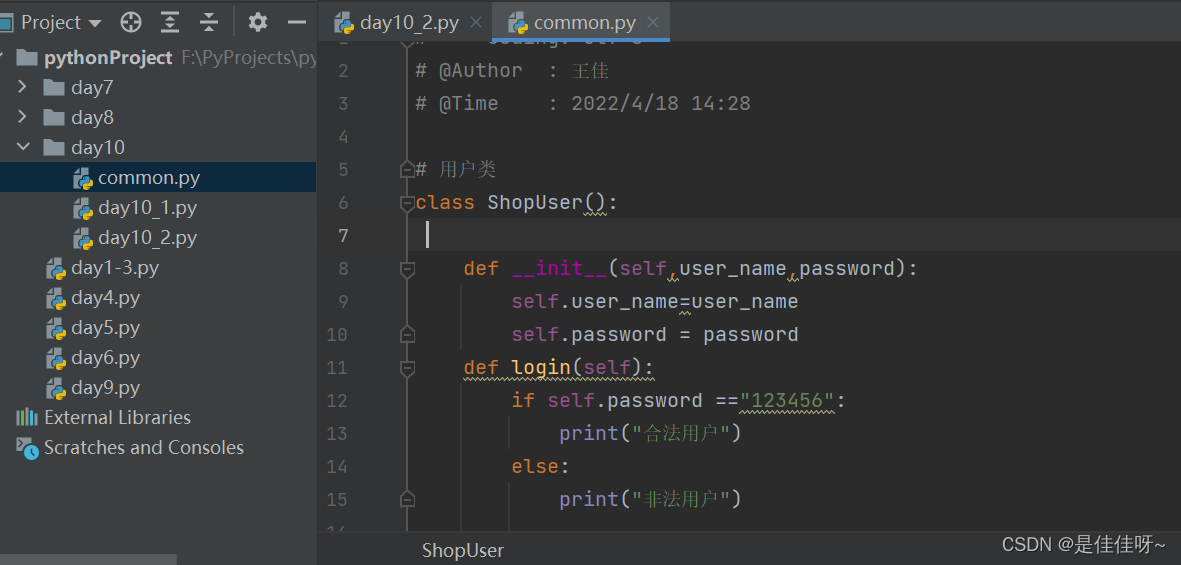Click self.password assignment on line 10
The image size is (1181, 565).
click(655, 334)
